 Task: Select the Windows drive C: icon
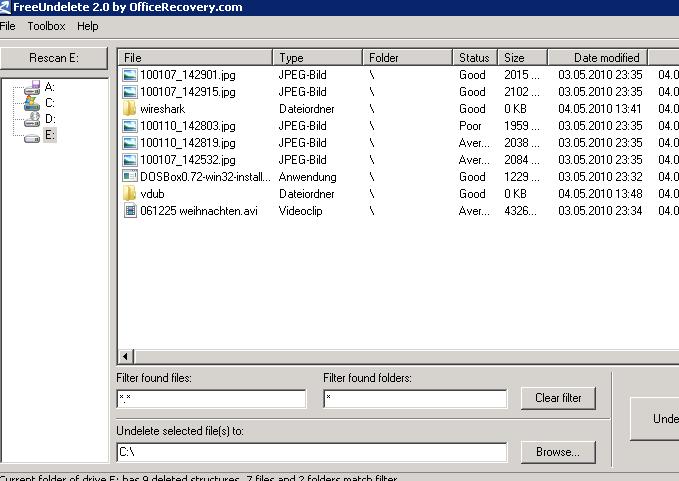(32, 103)
